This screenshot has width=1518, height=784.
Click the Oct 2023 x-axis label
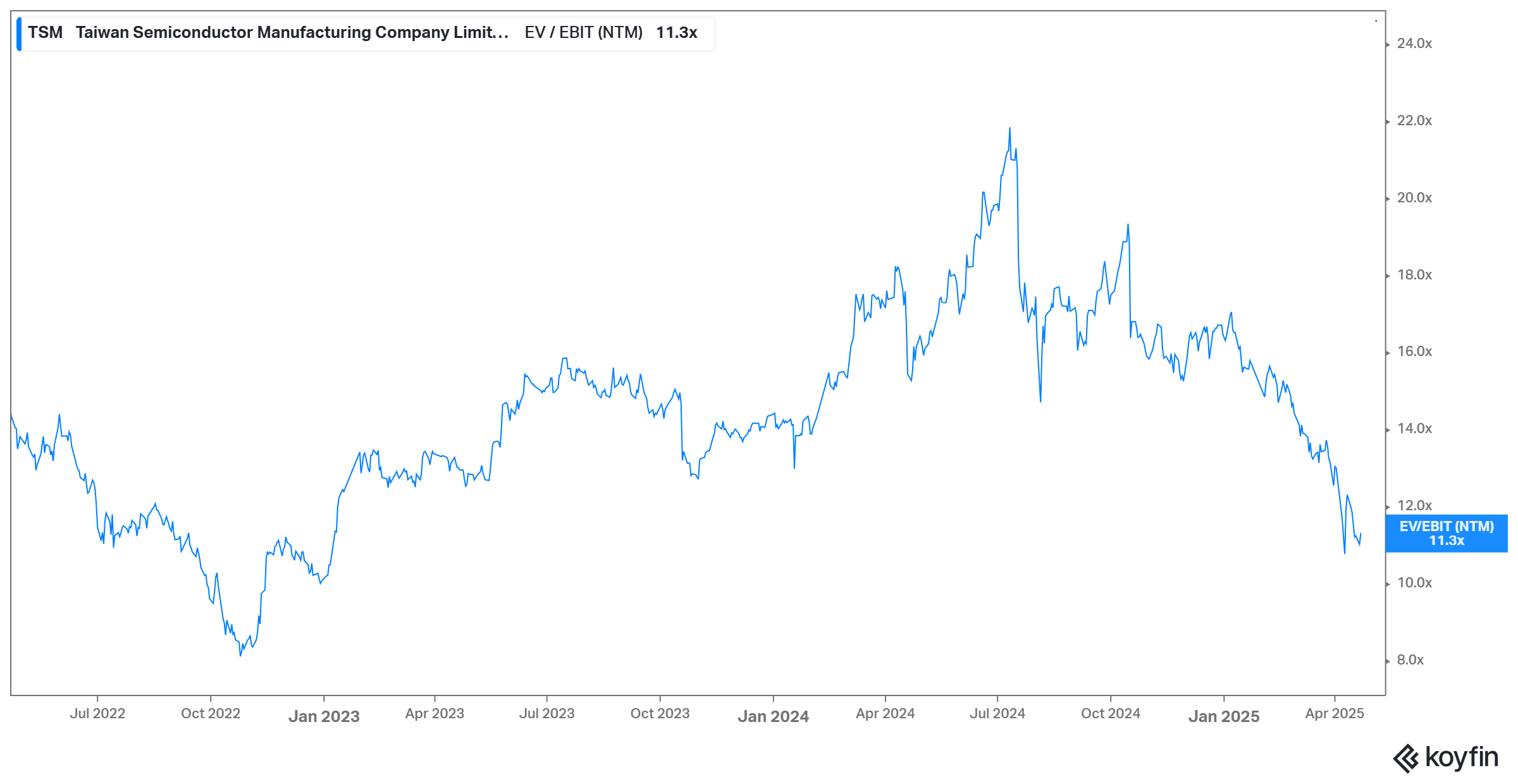coord(660,714)
